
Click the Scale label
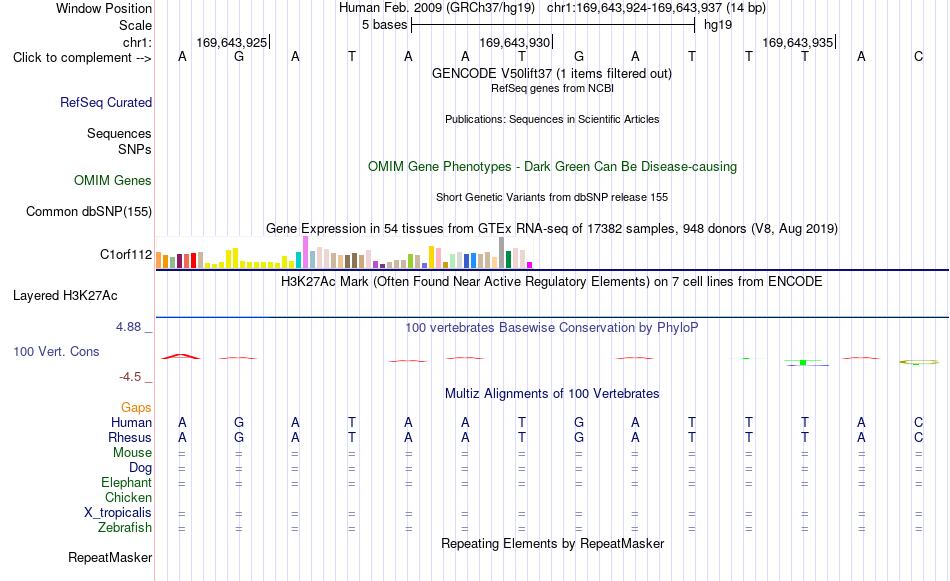tap(135, 25)
